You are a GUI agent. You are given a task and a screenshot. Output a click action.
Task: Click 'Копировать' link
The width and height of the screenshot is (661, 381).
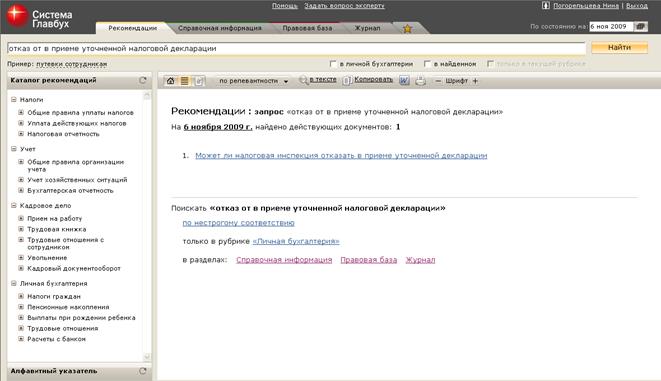click(373, 80)
